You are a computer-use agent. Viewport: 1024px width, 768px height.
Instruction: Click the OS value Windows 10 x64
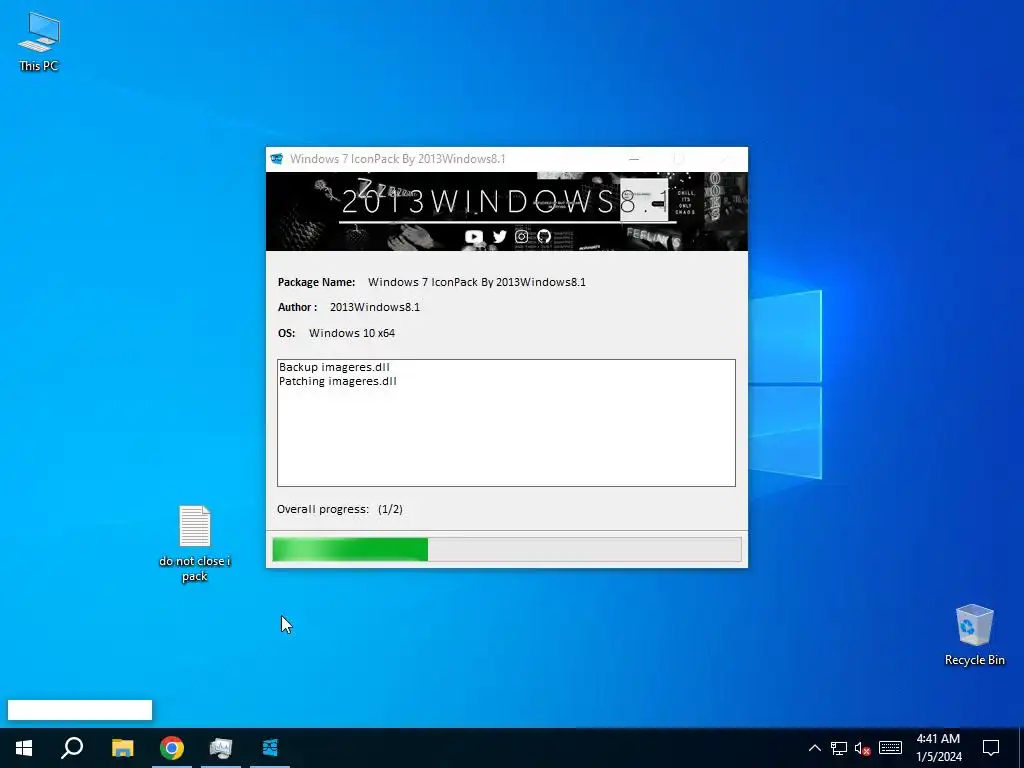pyautogui.click(x=352, y=333)
